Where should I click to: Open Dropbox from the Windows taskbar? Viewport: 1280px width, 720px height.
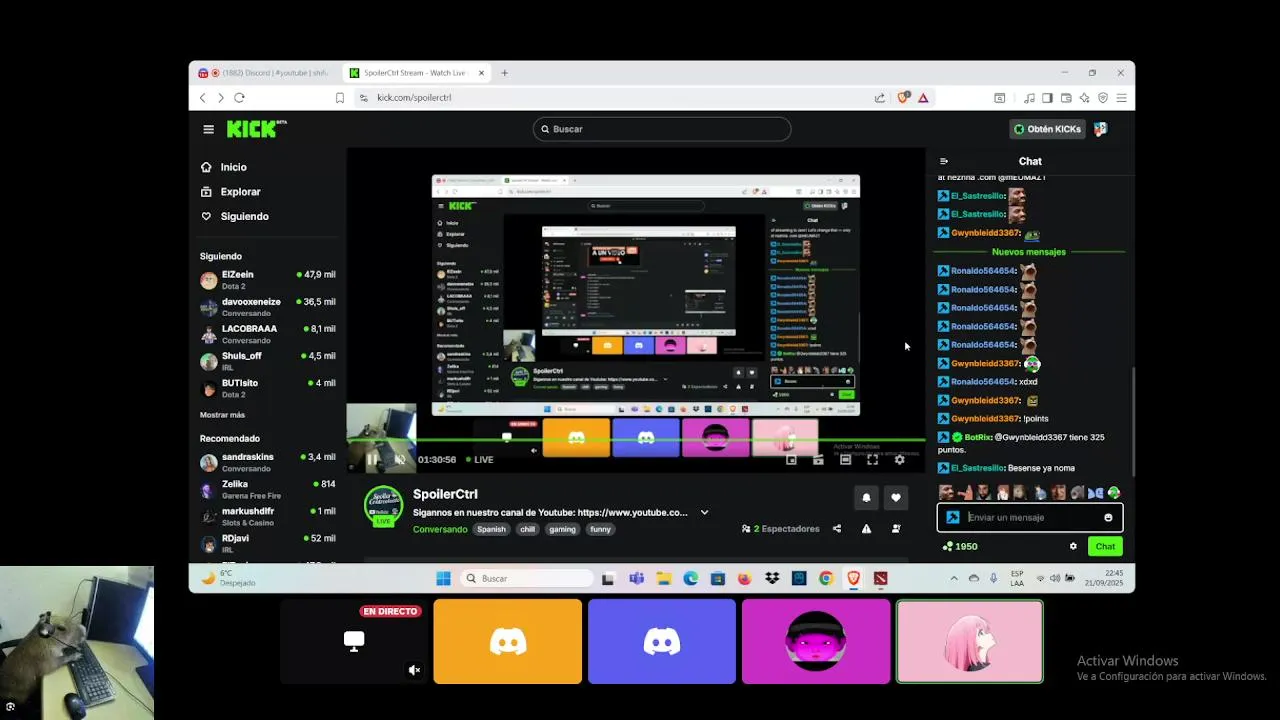point(772,578)
